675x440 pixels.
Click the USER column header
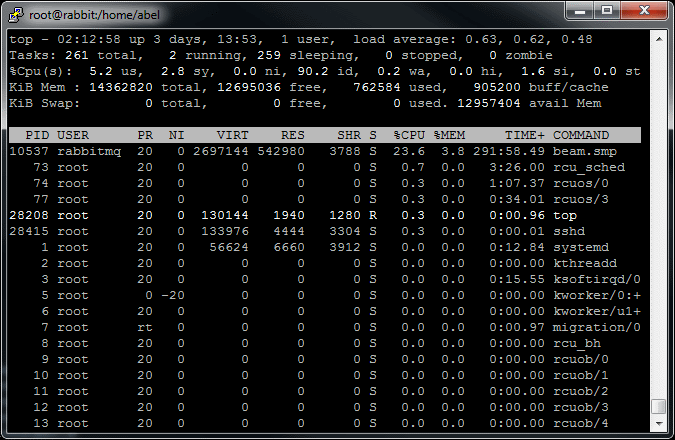click(x=73, y=135)
